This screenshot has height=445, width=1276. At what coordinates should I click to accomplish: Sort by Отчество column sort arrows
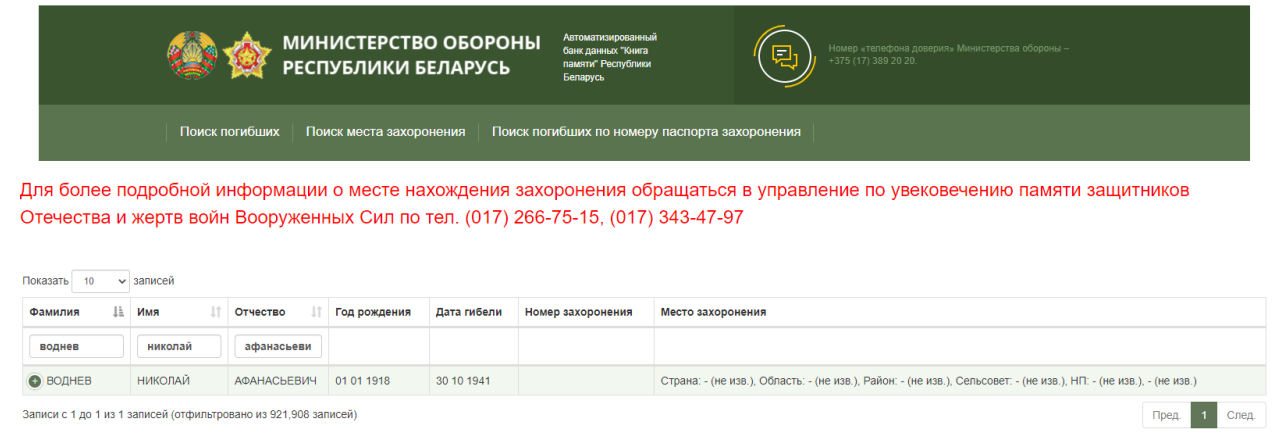[x=317, y=312]
